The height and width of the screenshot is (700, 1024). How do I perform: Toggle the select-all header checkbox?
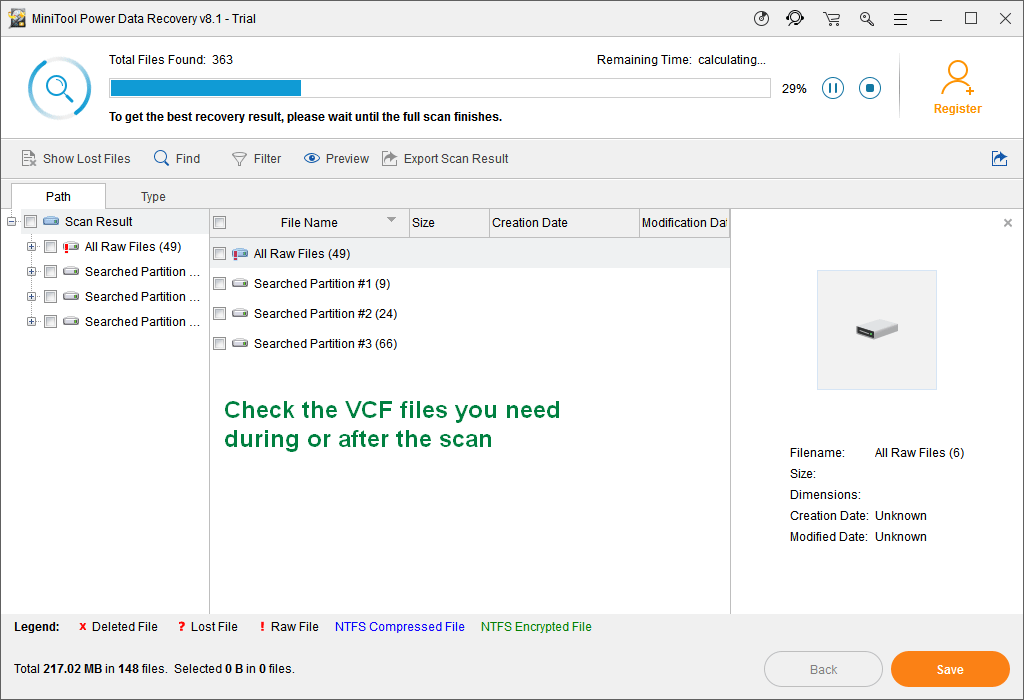click(x=220, y=223)
